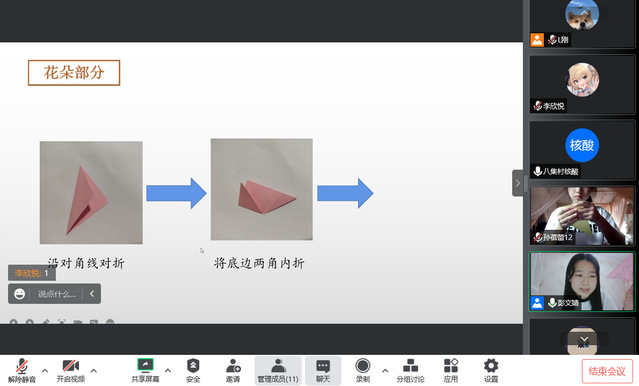Expand the share options arrow beside 共享屏幕
Image resolution: width=639 pixels, height=386 pixels.
pos(168,371)
